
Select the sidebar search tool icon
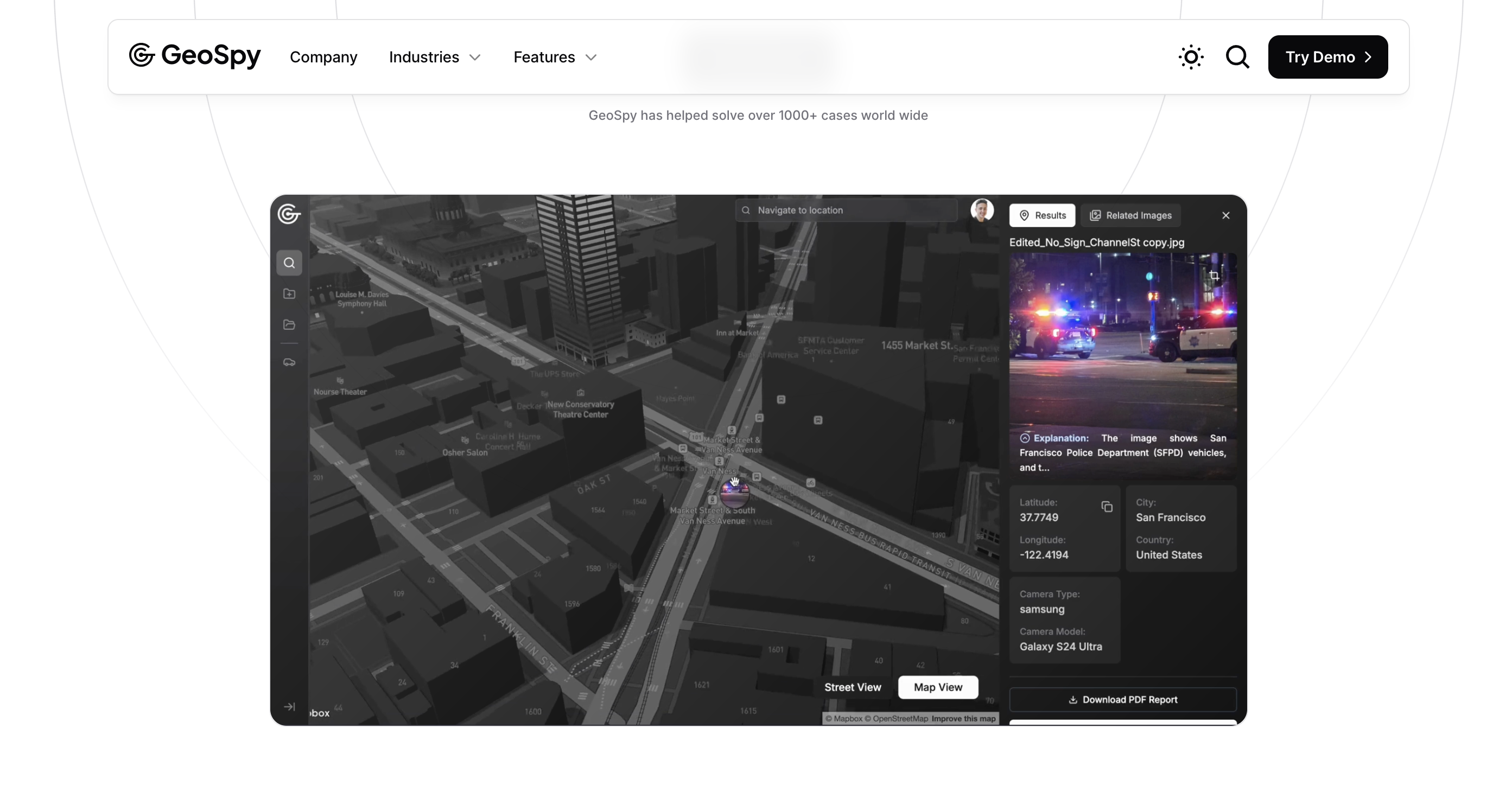(289, 263)
